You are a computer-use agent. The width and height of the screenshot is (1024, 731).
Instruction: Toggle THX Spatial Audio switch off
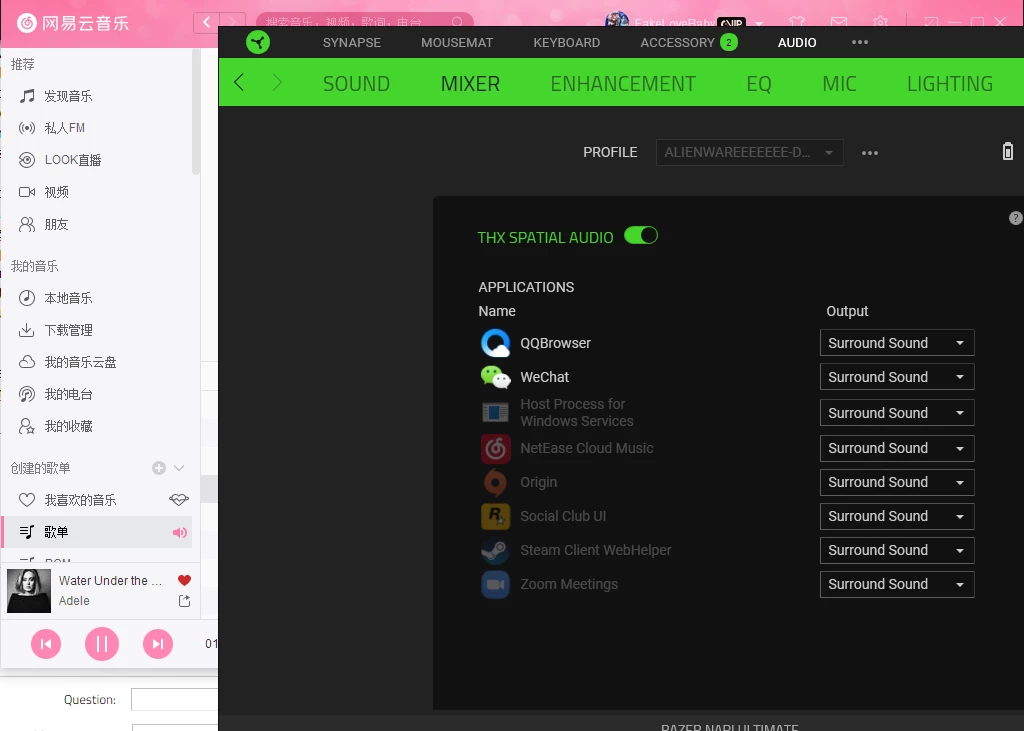641,236
